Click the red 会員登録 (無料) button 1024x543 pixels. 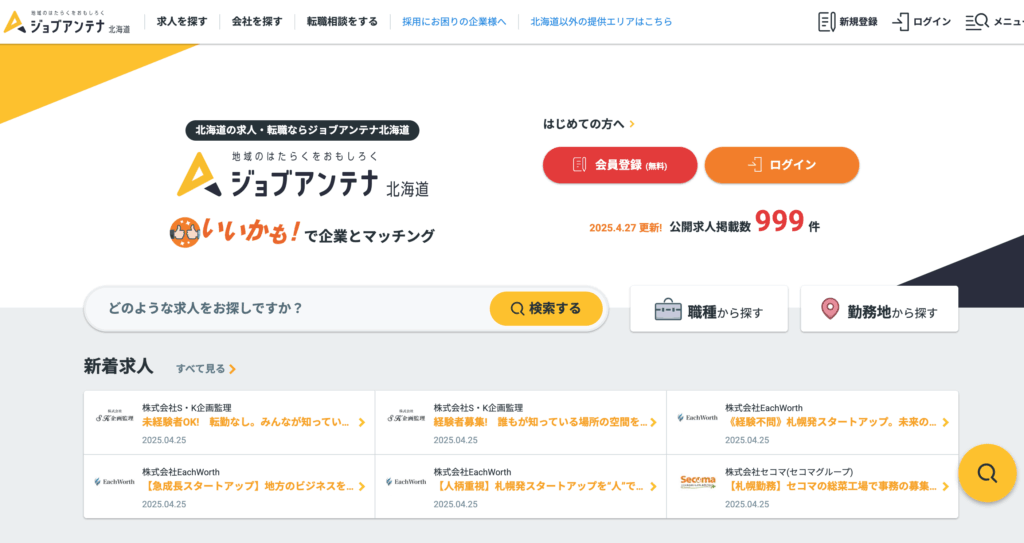point(620,165)
